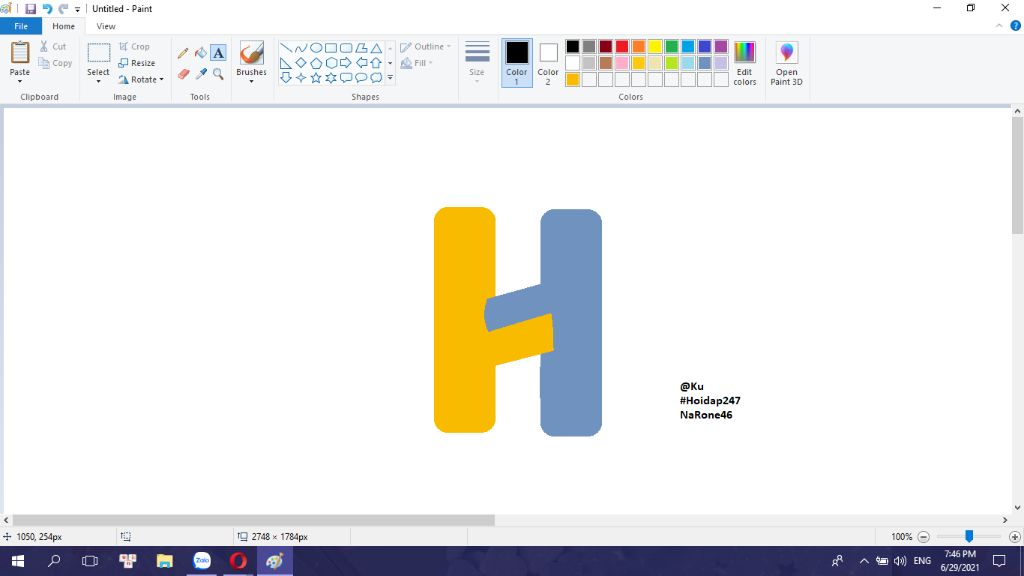Select the Eraser tool
Image resolution: width=1024 pixels, height=576 pixels.
tap(183, 74)
